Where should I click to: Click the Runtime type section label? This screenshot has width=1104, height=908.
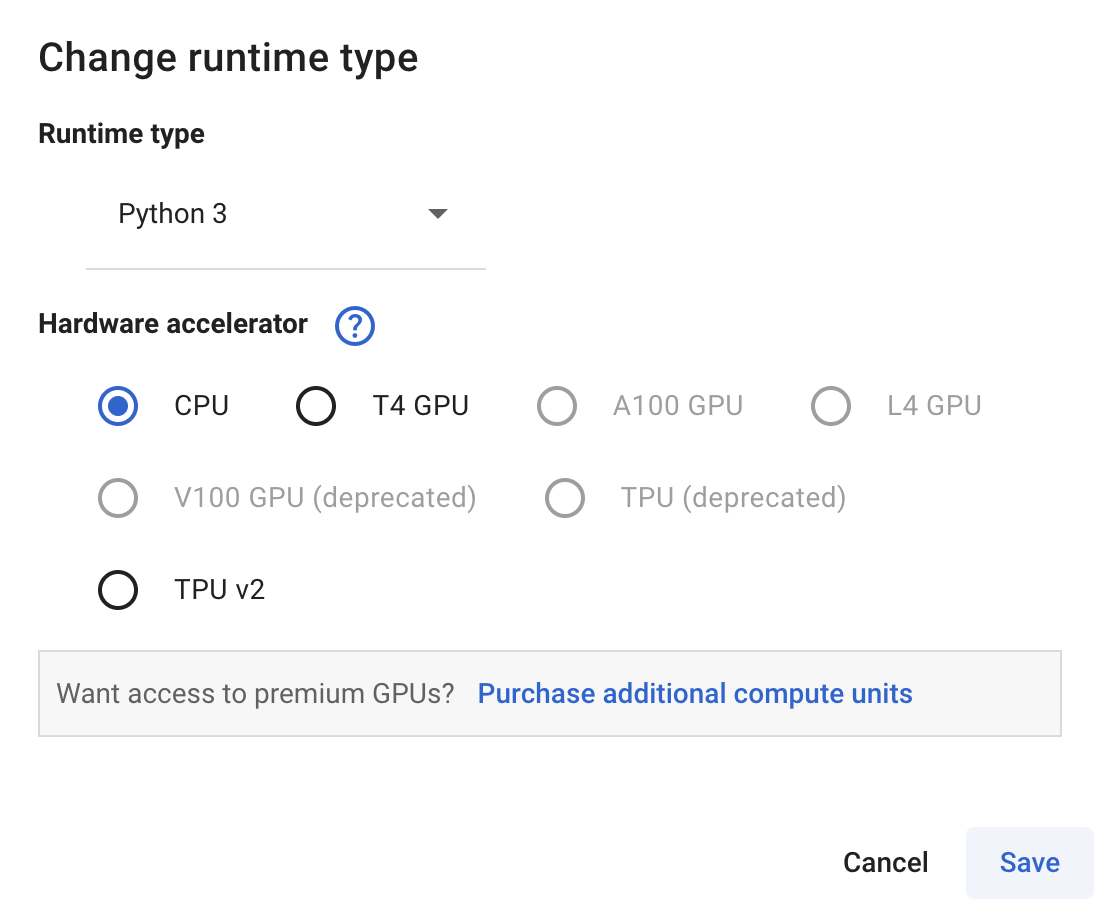tap(121, 134)
